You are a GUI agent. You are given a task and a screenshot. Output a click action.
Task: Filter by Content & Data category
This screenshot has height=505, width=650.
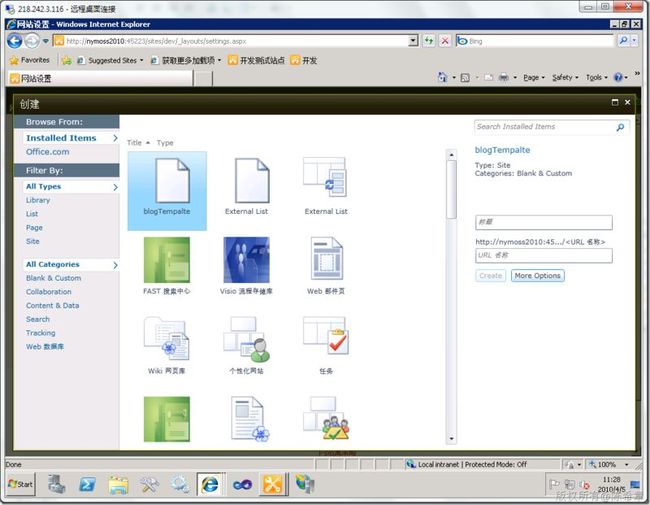(52, 306)
